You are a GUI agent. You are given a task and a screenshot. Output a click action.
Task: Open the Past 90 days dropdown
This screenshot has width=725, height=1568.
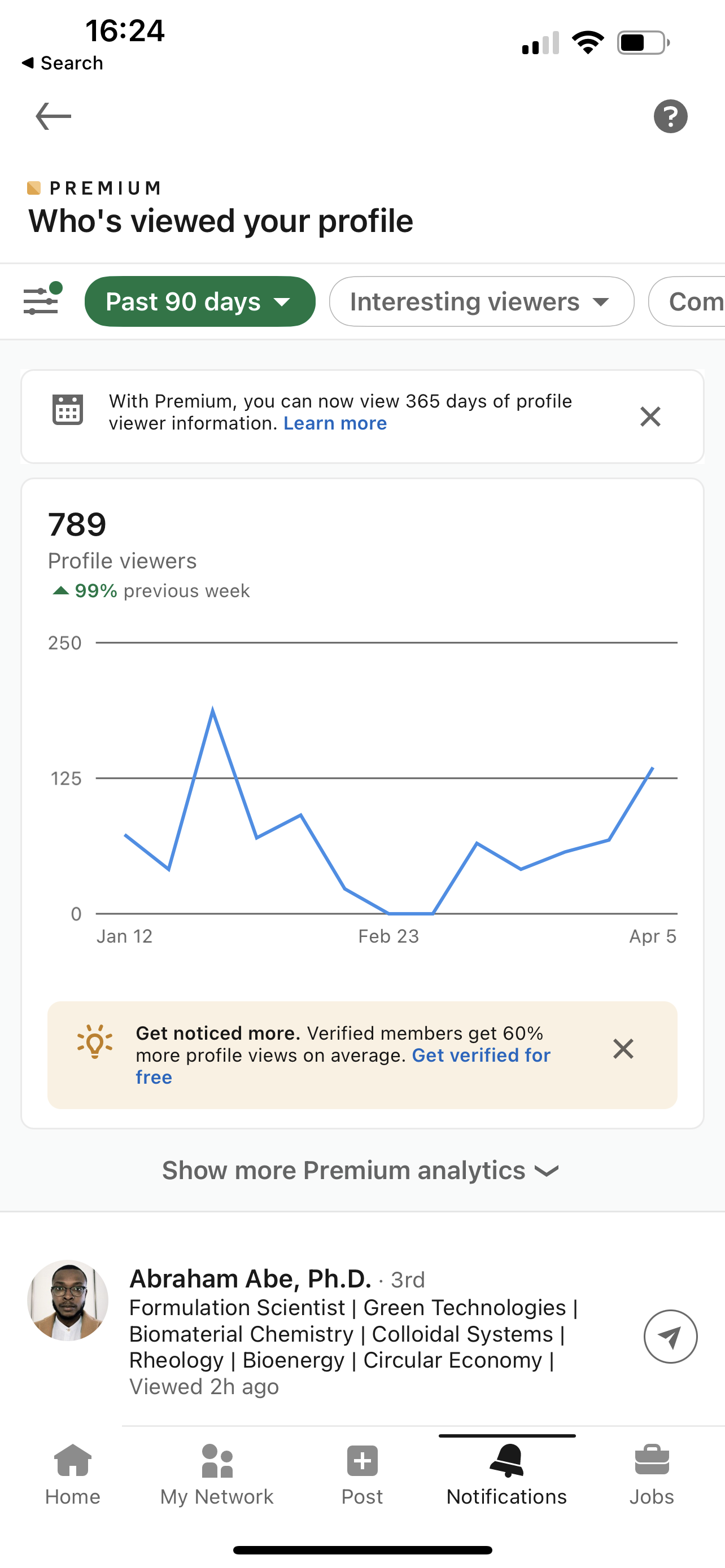(x=200, y=302)
